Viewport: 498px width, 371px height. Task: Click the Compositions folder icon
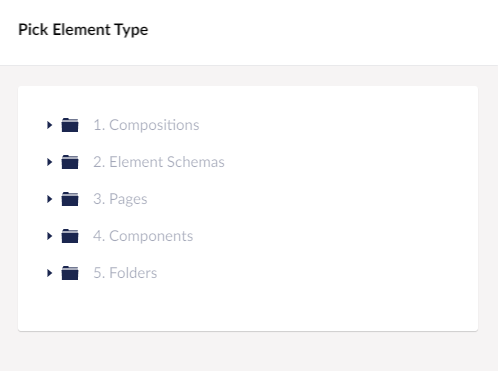(x=70, y=125)
